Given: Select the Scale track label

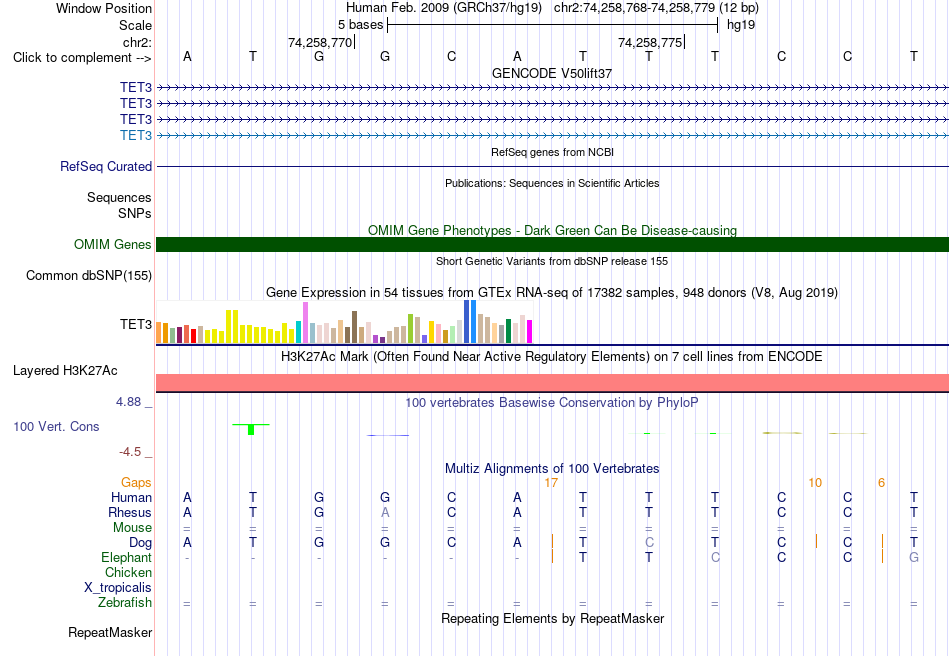Looking at the screenshot, I should (135, 25).
